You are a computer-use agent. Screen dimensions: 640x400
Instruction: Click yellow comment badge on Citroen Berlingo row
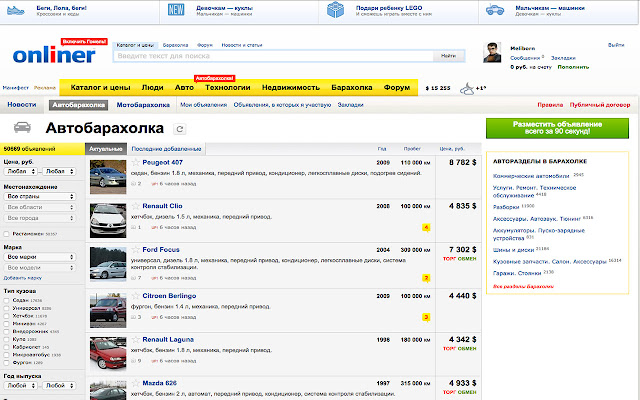426,317
